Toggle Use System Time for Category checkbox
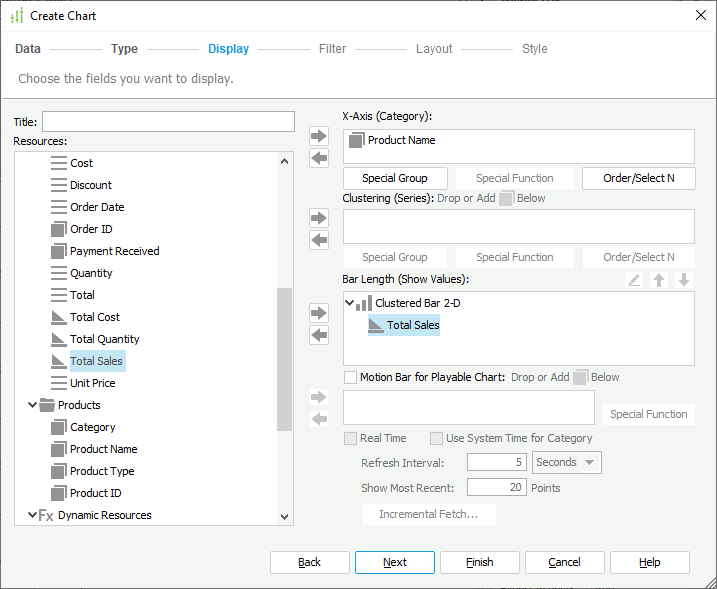 pyautogui.click(x=436, y=438)
